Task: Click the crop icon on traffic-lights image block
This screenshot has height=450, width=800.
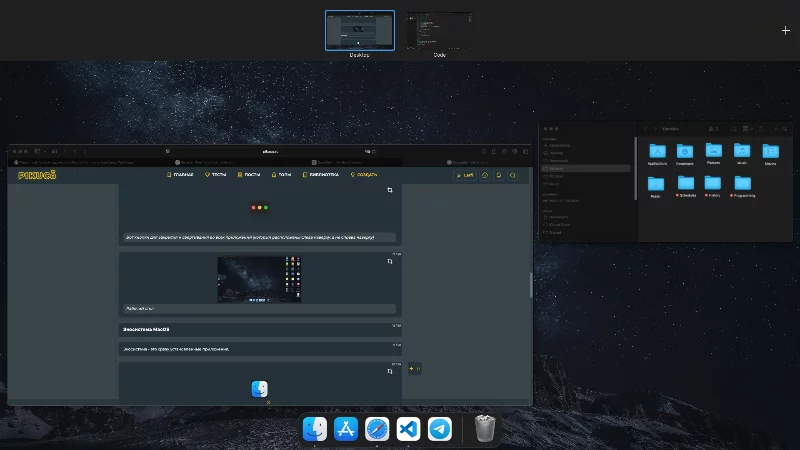Action: (x=390, y=190)
